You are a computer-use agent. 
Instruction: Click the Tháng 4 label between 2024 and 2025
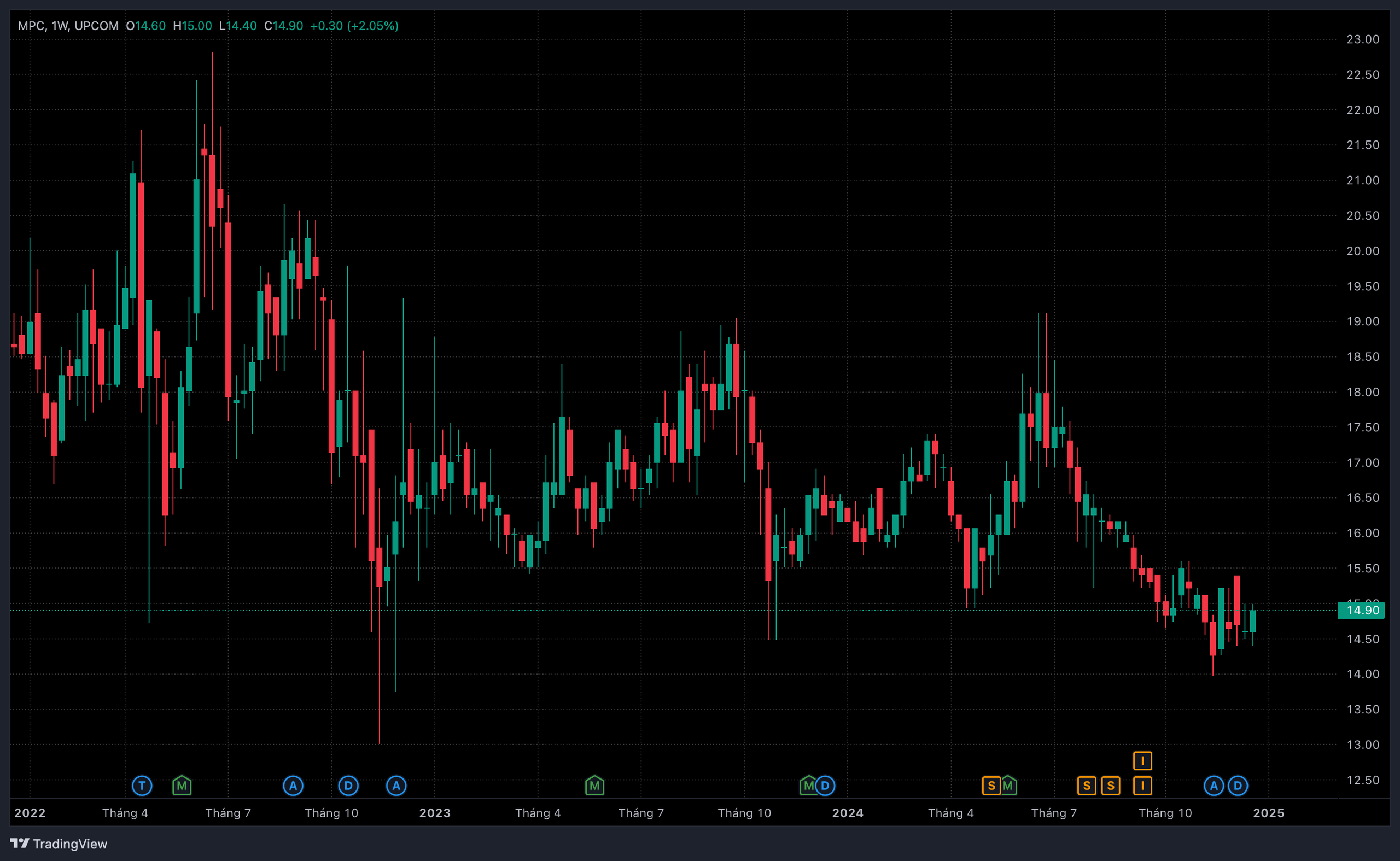click(950, 813)
